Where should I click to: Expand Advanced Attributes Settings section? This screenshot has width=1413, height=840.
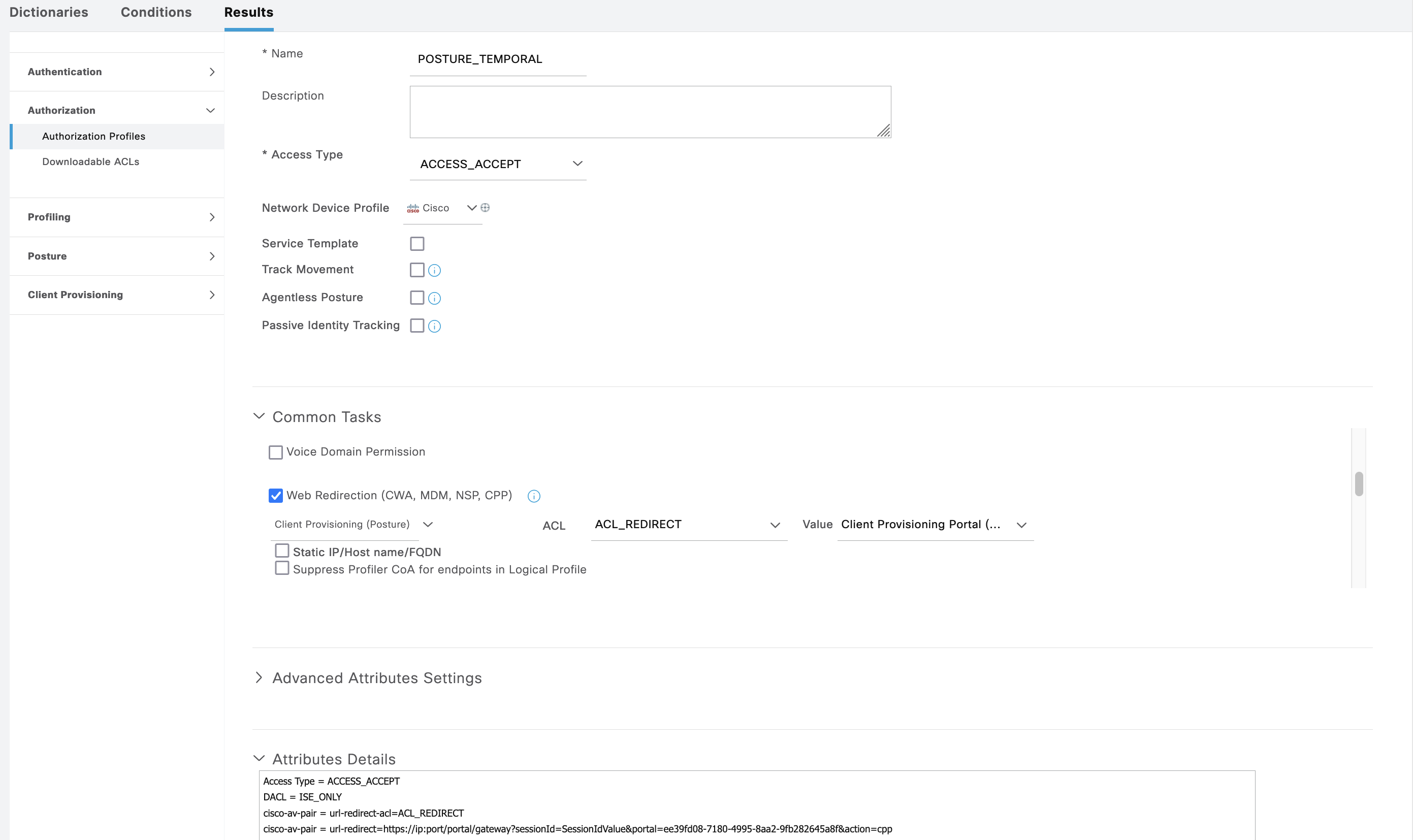coord(259,677)
